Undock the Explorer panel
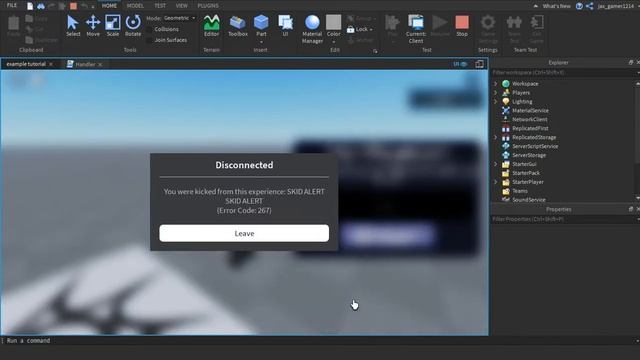The width and height of the screenshot is (640, 360). [x=631, y=62]
